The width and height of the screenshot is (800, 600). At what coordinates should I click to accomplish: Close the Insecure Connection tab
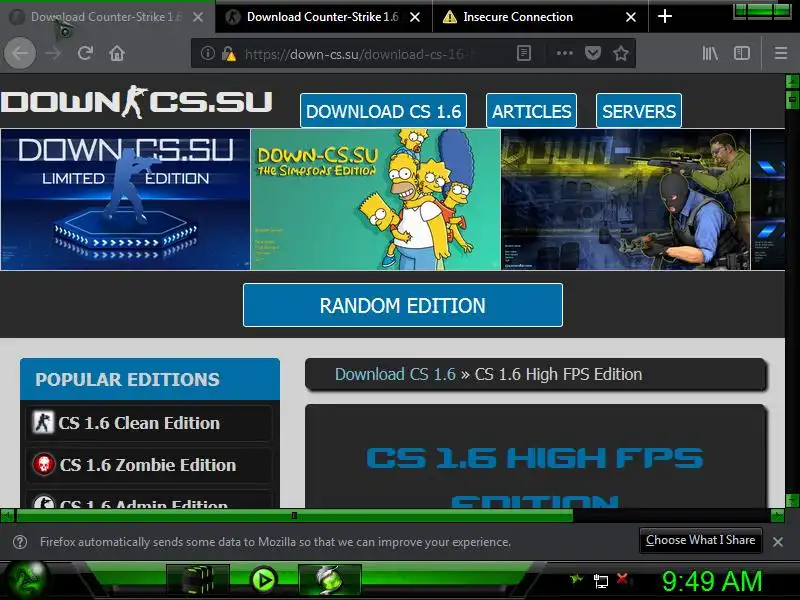[x=631, y=17]
